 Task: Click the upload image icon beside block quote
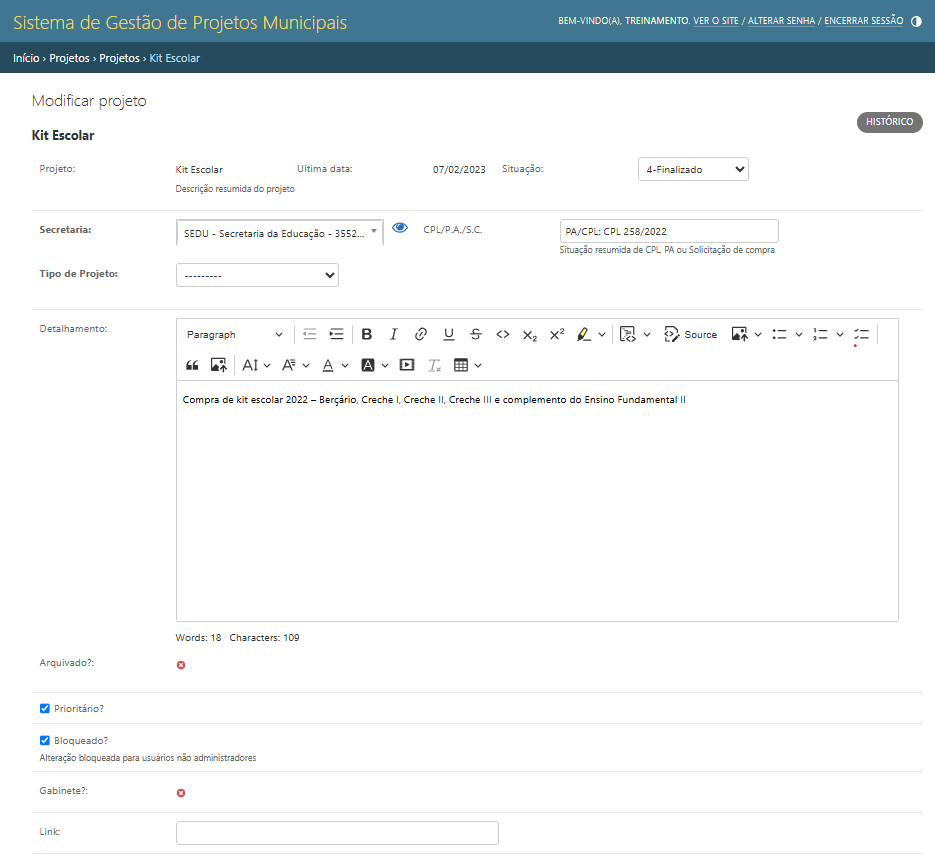coord(219,365)
